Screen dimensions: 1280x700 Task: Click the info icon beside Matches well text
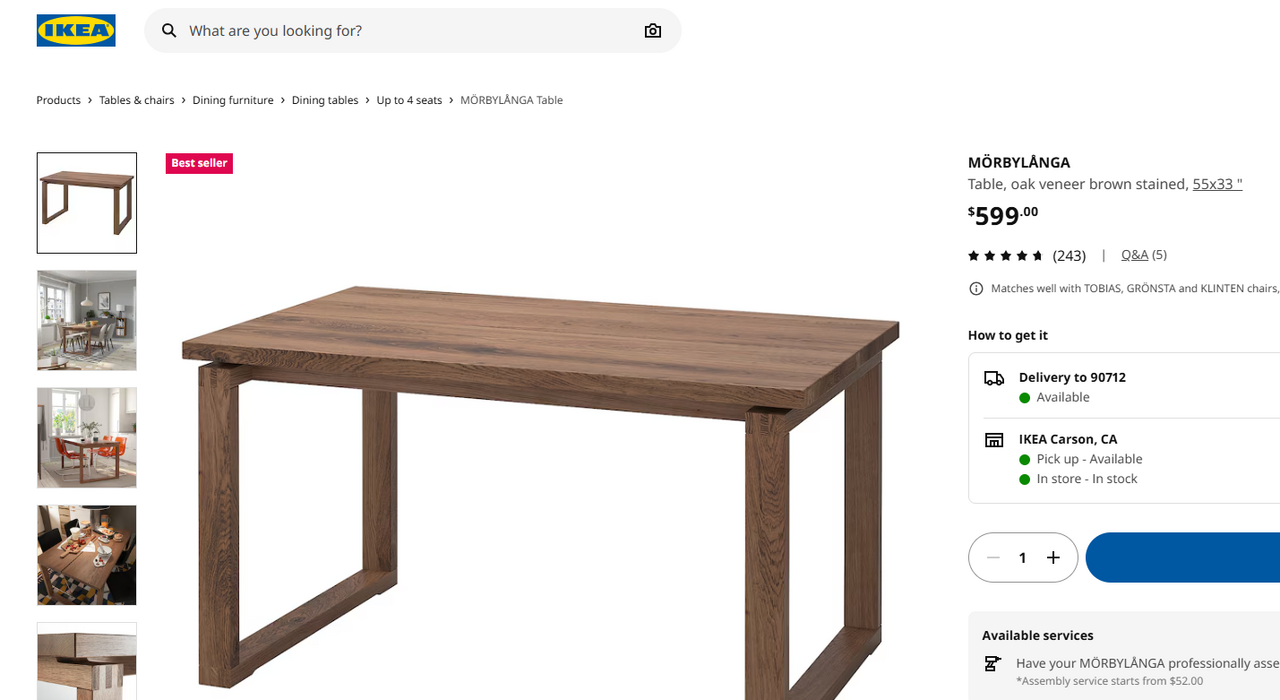[x=976, y=288]
